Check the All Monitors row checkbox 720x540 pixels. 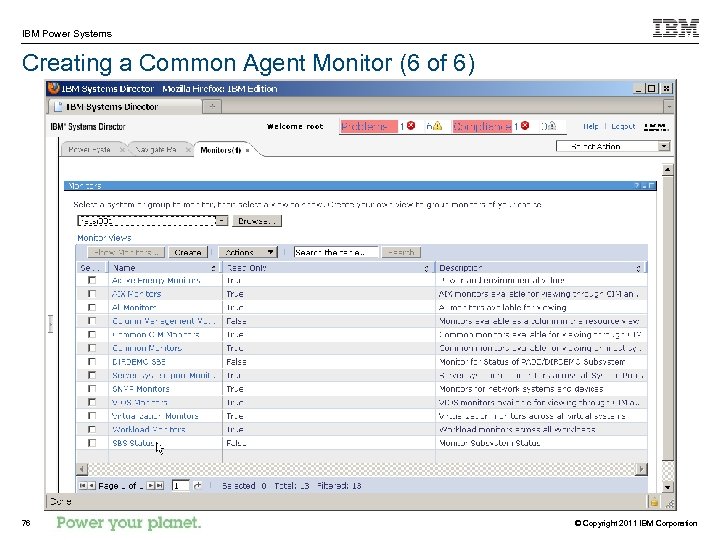[92, 307]
